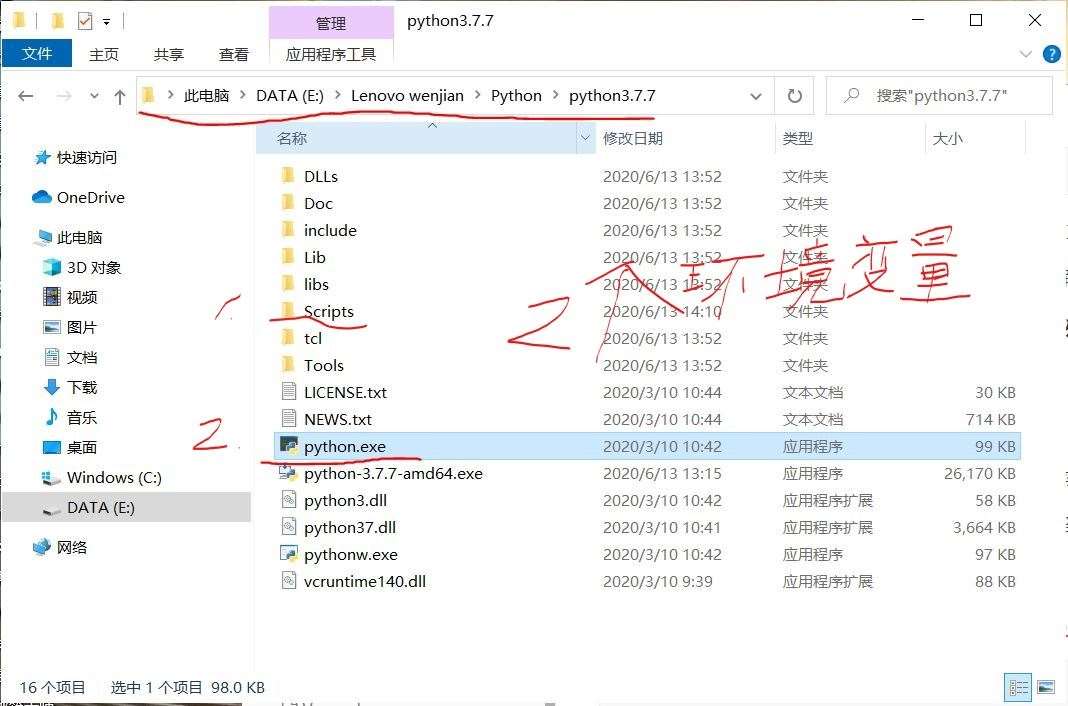Open the 文件 menu

point(37,54)
